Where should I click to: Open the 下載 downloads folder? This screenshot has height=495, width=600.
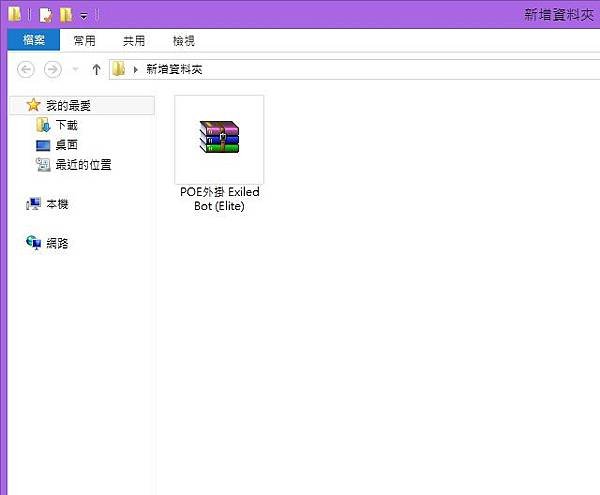[67, 125]
